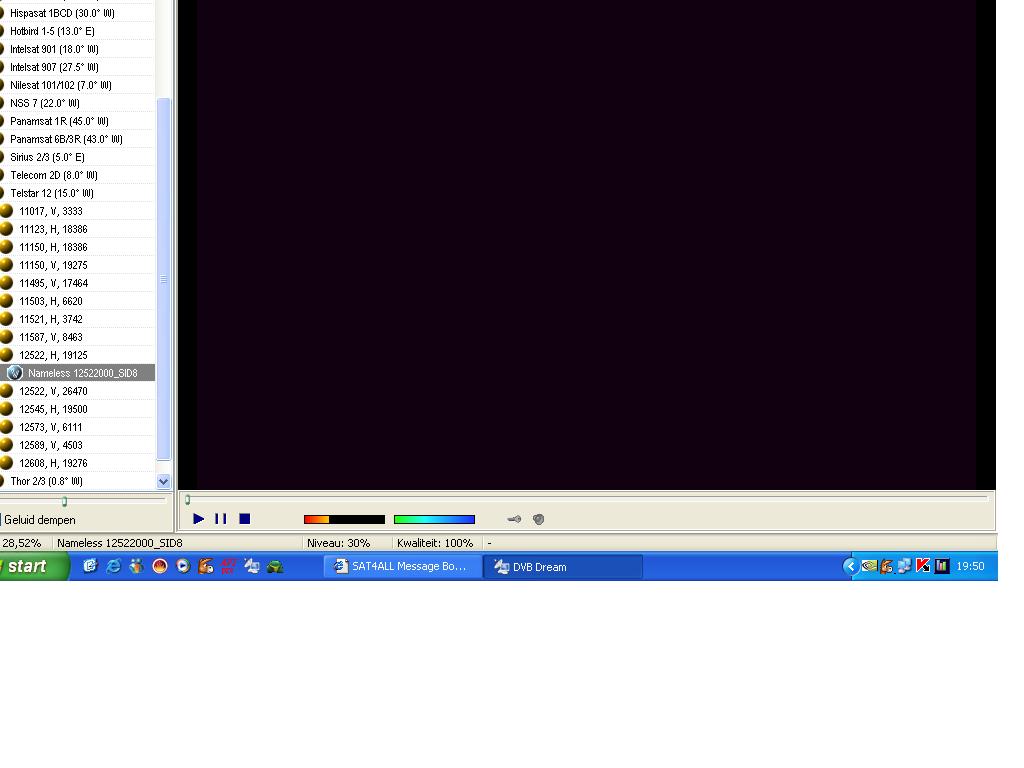Select satellite NSS 7 (22.0° W)
The image size is (1024, 768).
coord(45,103)
